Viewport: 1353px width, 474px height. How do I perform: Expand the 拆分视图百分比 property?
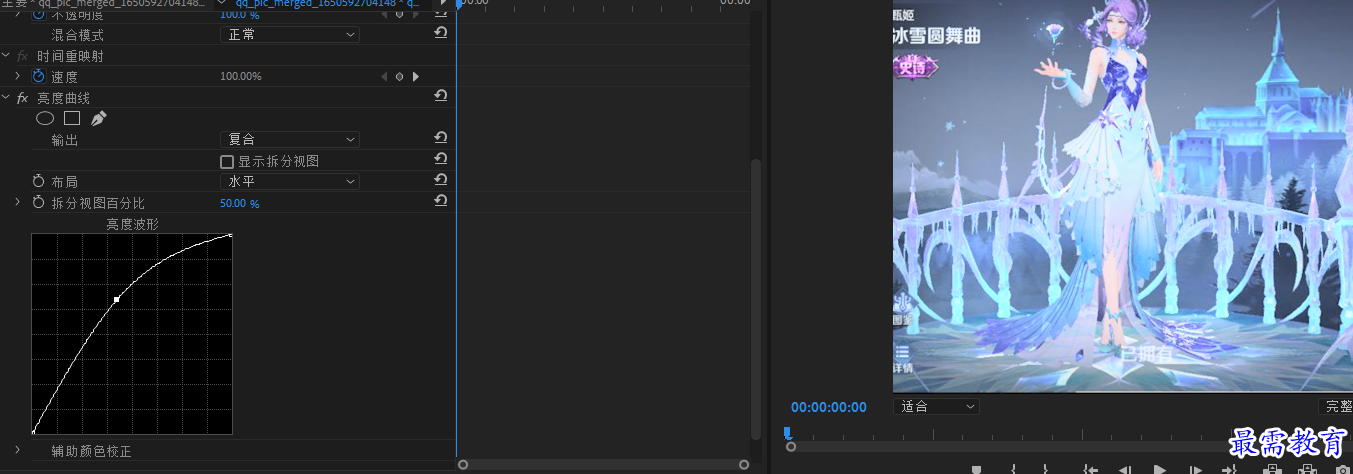click(17, 202)
